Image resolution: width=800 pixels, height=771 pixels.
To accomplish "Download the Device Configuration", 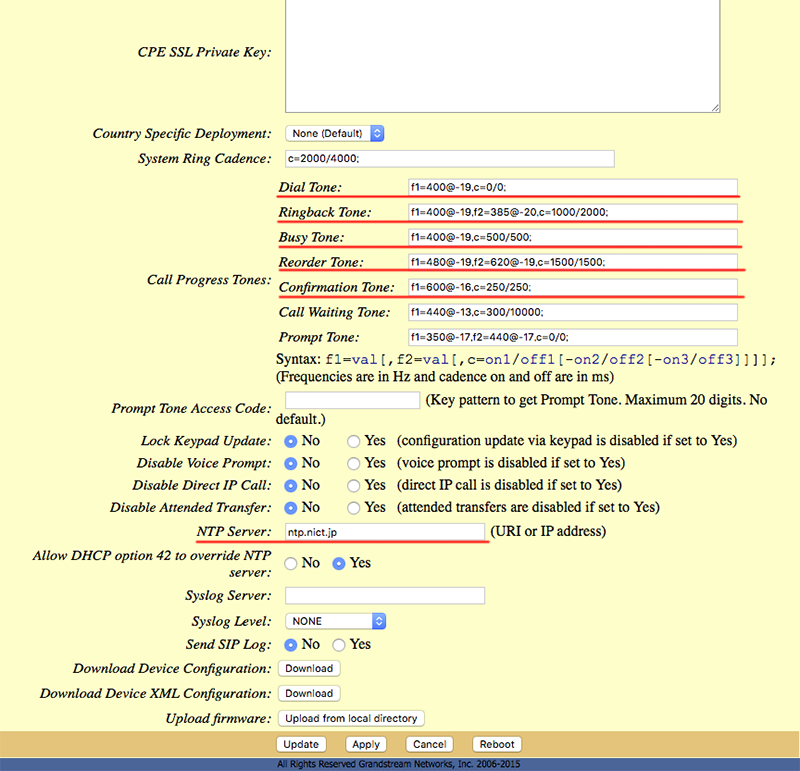I will coord(309,668).
